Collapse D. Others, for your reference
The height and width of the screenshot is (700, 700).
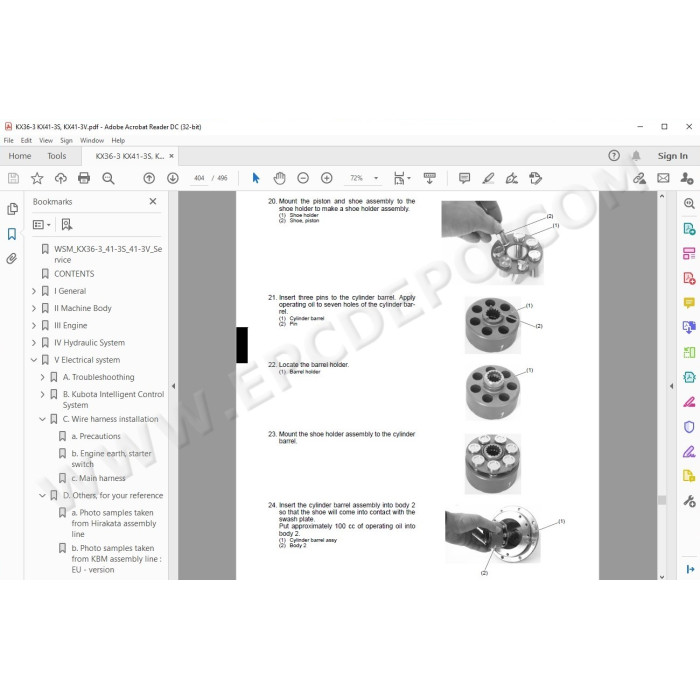[42, 496]
